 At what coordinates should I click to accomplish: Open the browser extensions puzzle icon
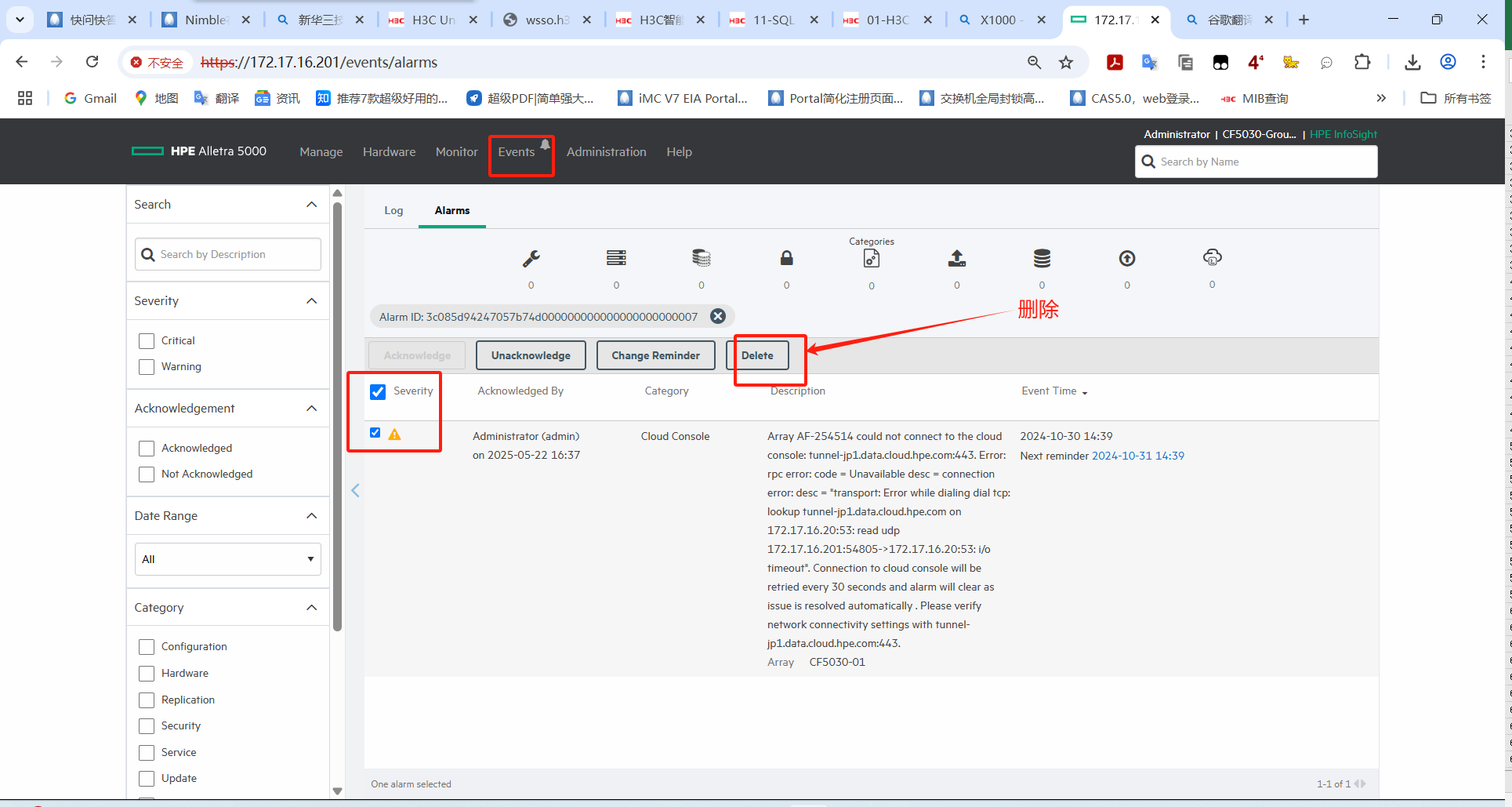1362,62
